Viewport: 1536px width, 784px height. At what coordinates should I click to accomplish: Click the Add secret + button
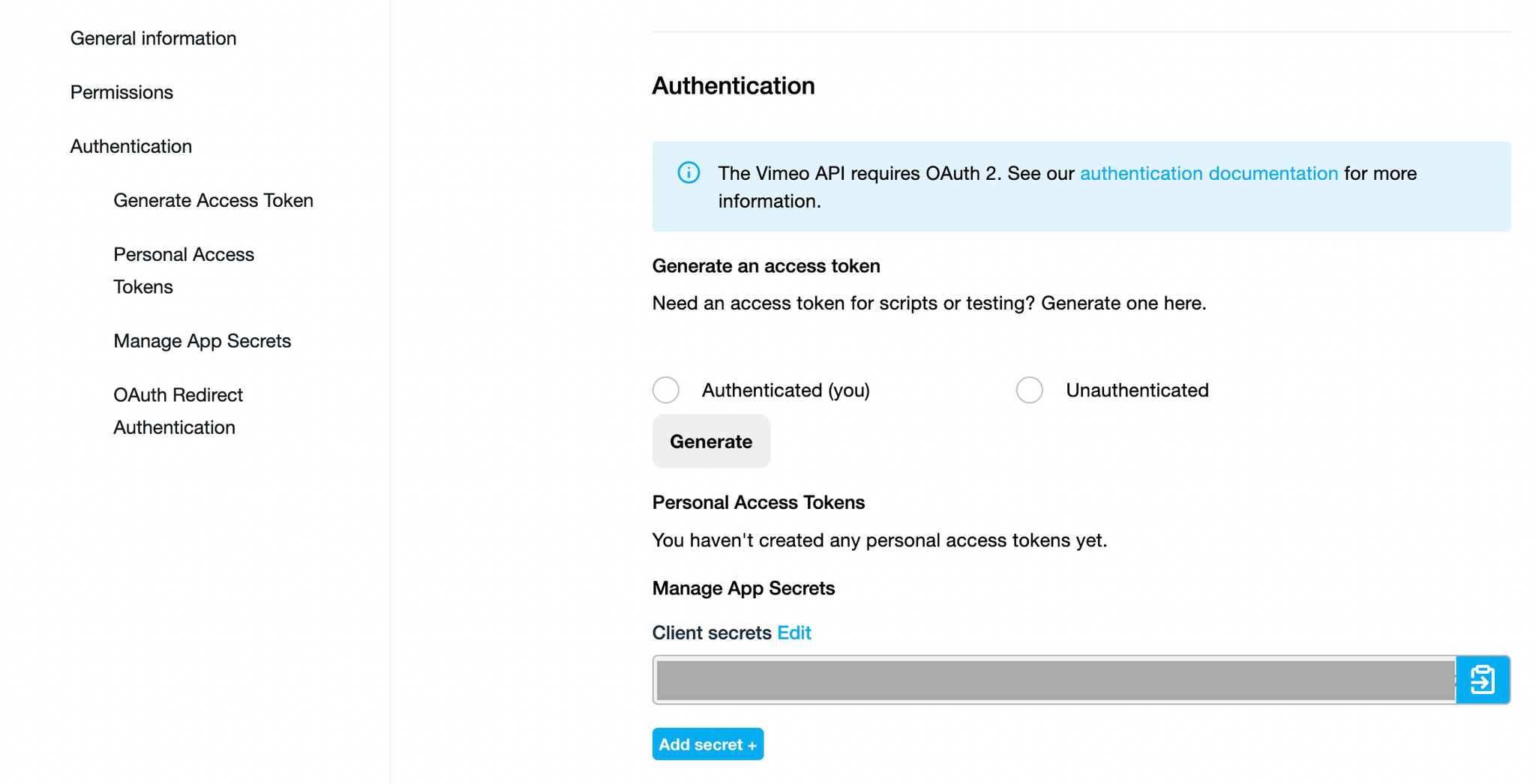[x=708, y=744]
